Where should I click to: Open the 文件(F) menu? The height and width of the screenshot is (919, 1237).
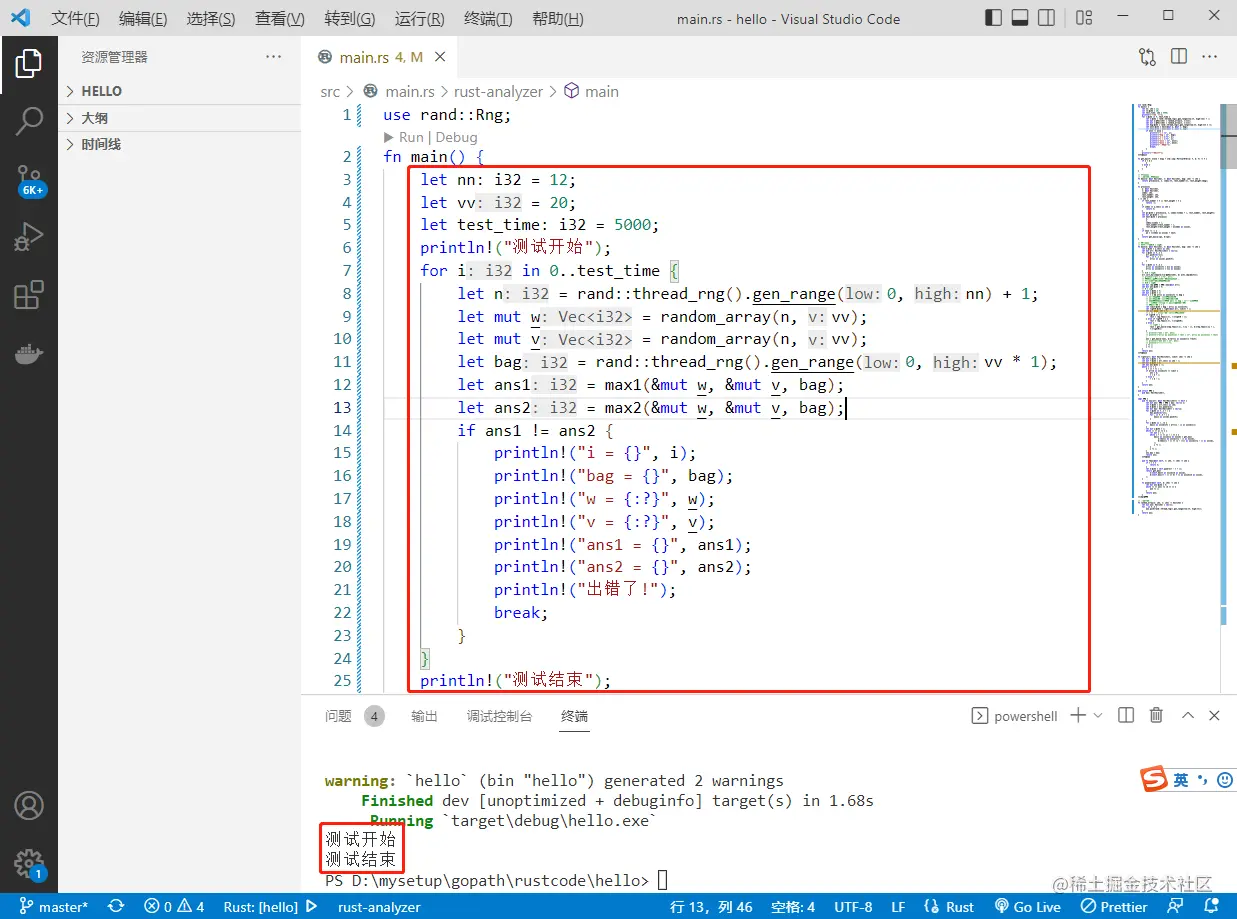click(x=75, y=19)
